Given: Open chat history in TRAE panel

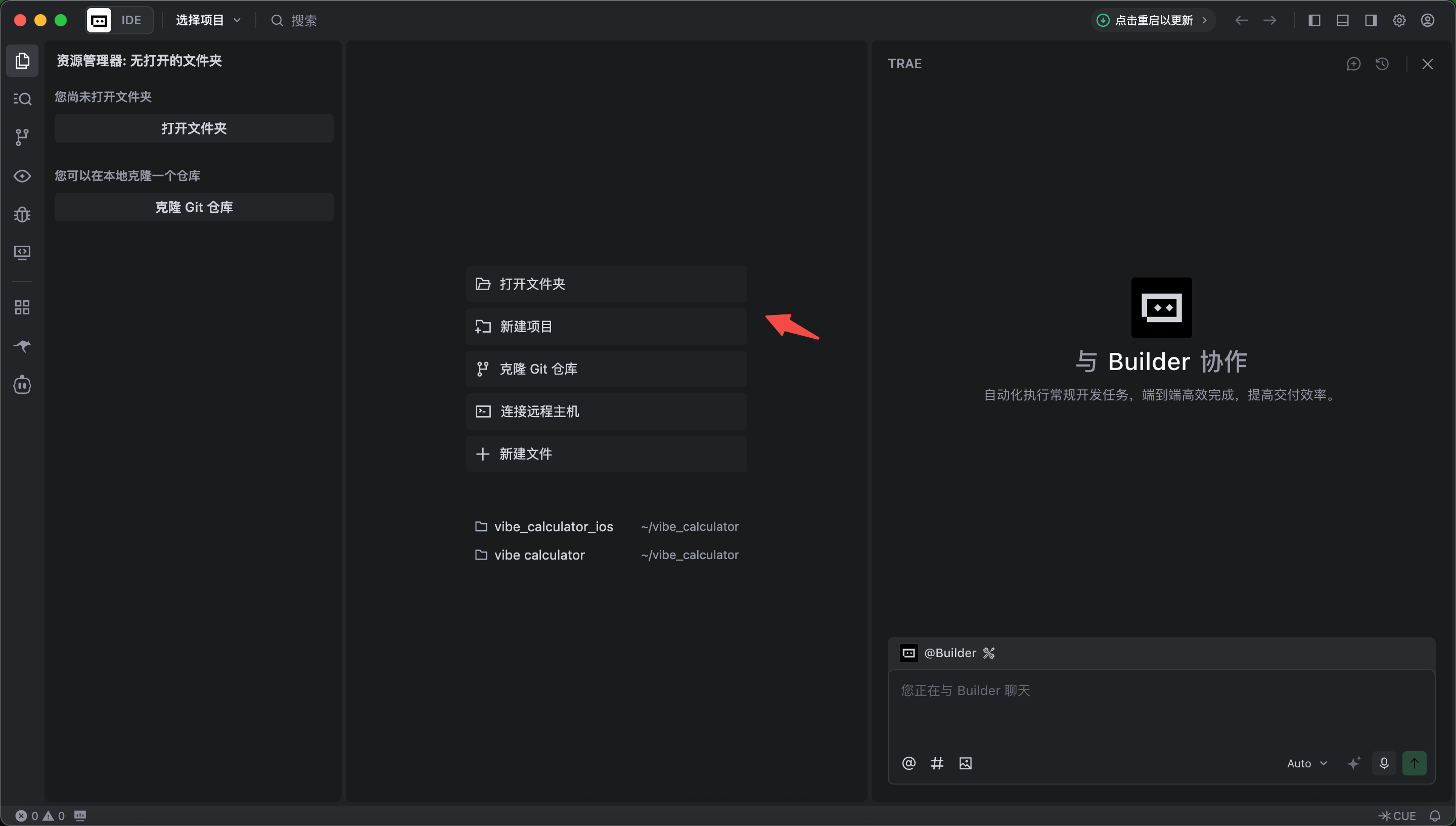Looking at the screenshot, I should point(1382,64).
